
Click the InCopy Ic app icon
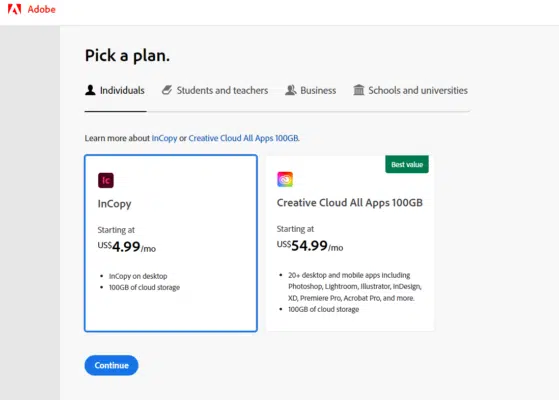(106, 180)
